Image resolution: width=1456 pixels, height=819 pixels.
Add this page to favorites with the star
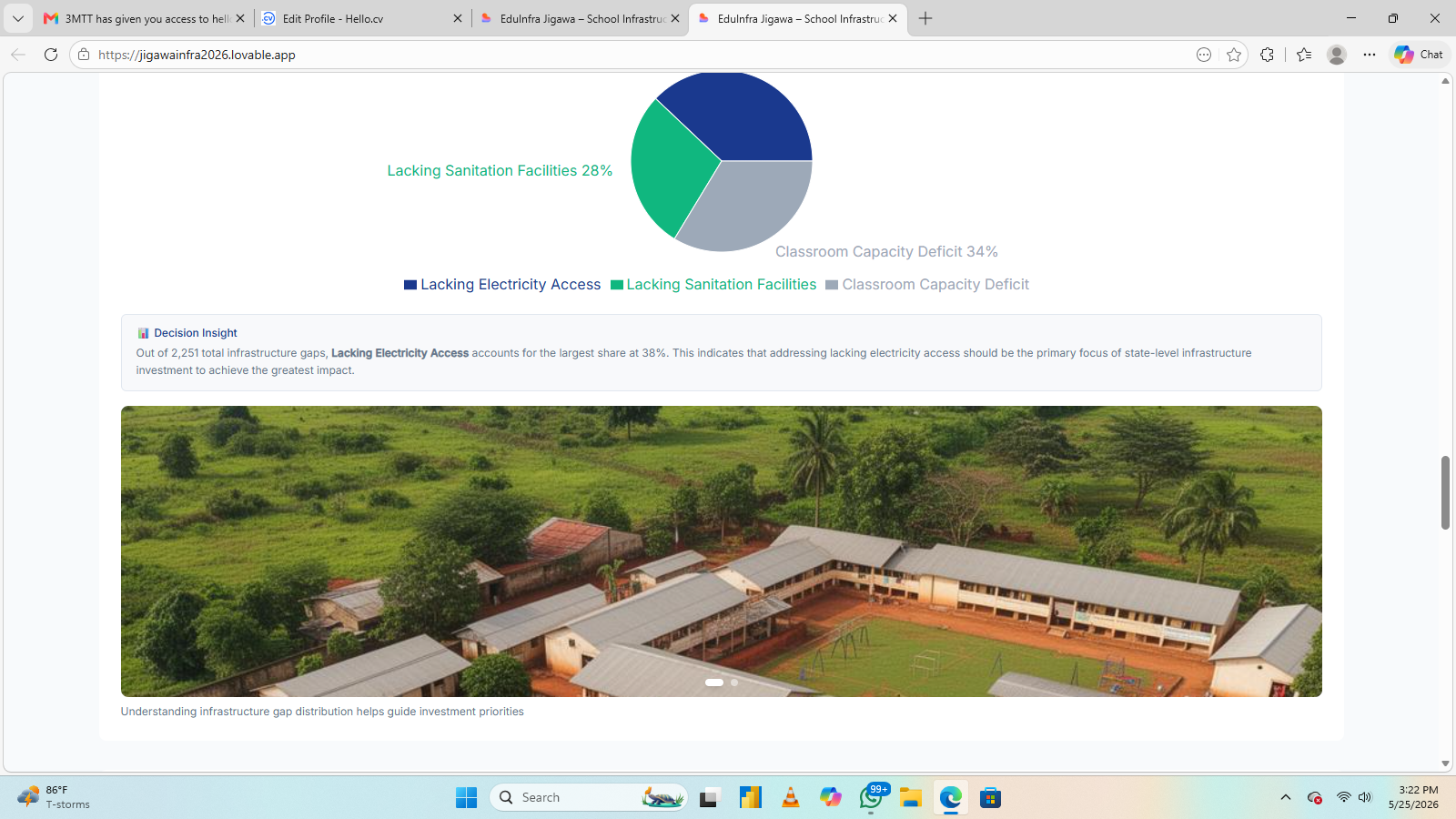point(1234,55)
